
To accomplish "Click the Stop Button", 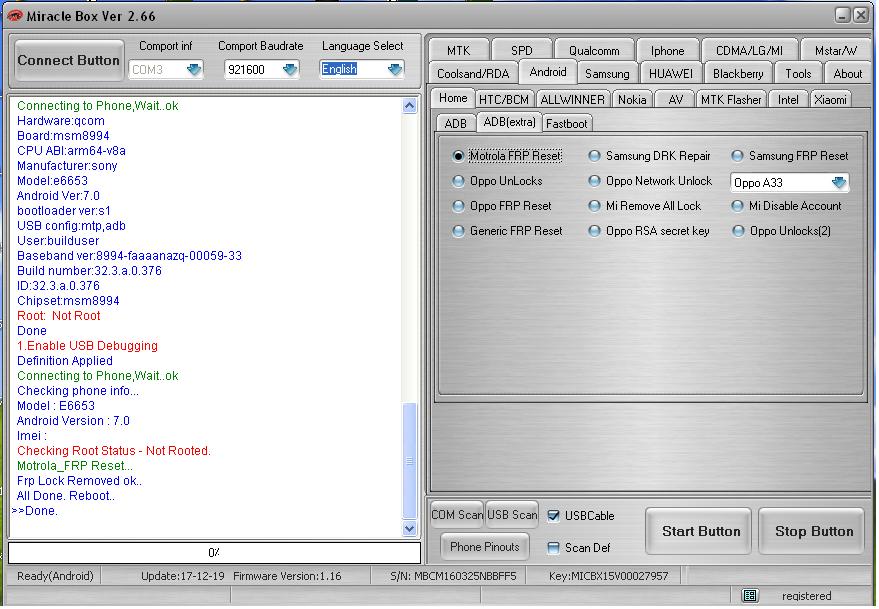I will click(x=814, y=531).
